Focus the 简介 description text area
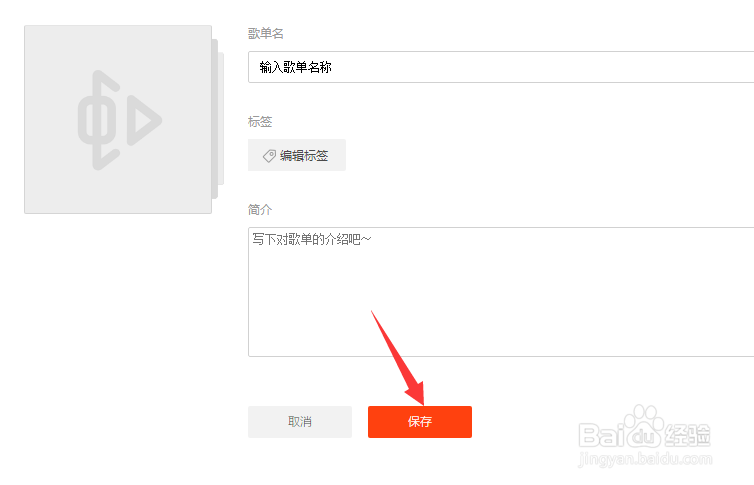Image resolution: width=754 pixels, height=485 pixels. 501,292
